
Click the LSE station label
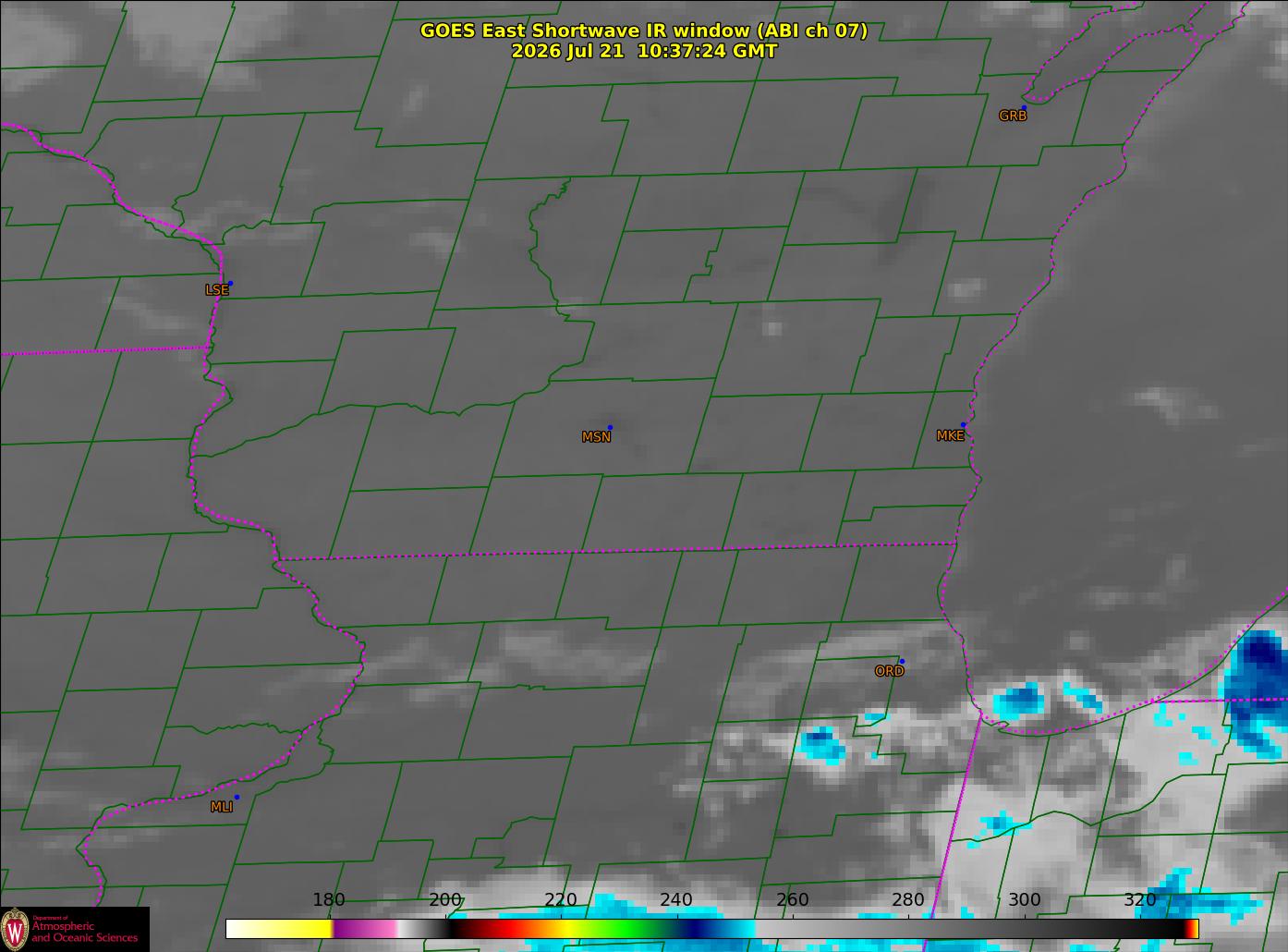pyautogui.click(x=216, y=290)
